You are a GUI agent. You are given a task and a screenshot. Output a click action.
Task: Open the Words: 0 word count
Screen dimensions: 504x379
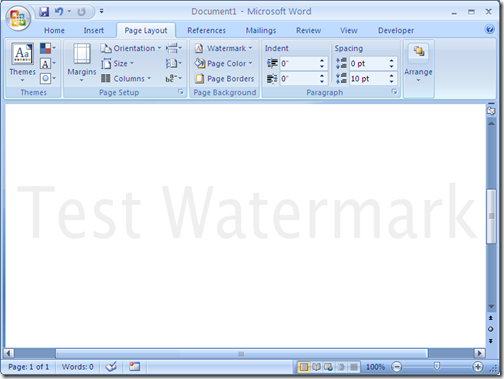[x=77, y=367]
